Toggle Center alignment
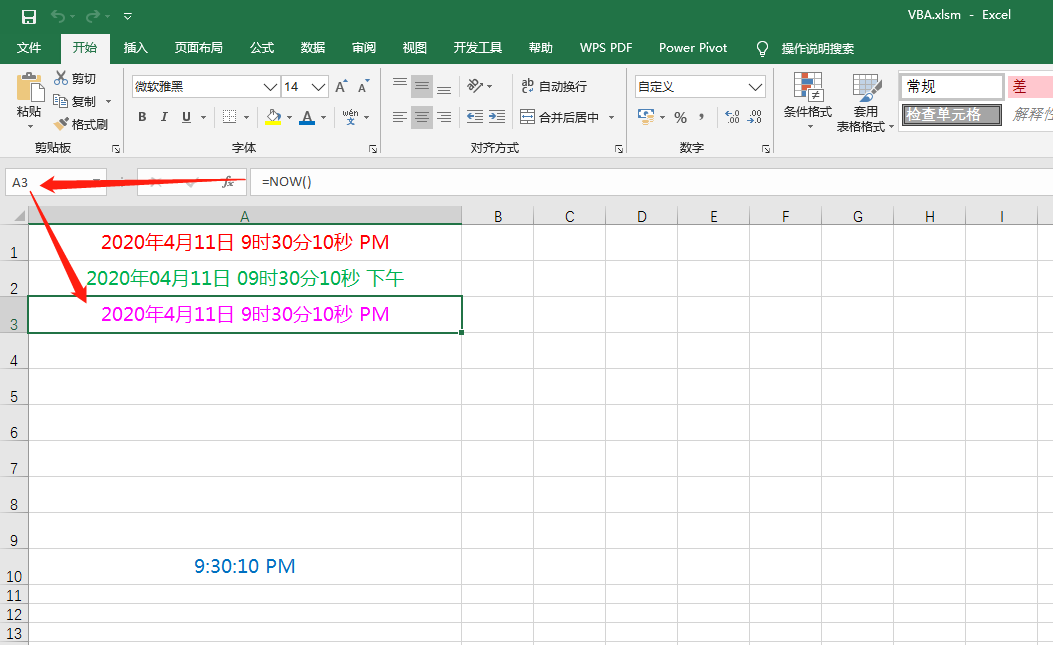 point(422,117)
